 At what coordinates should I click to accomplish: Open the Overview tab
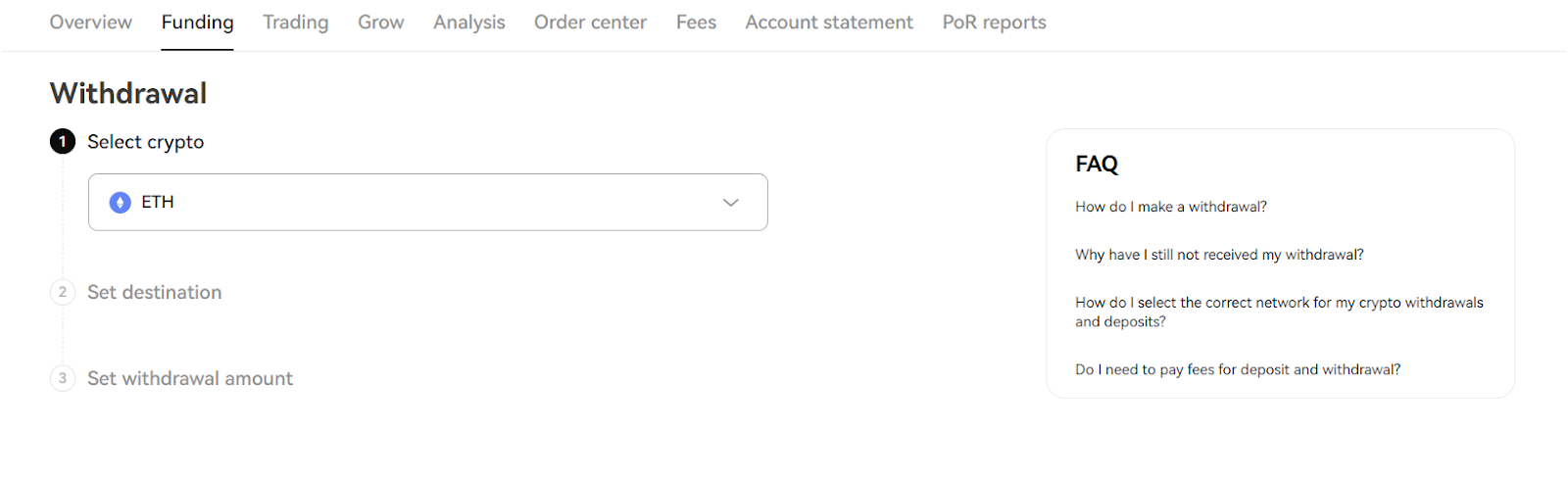tap(91, 23)
